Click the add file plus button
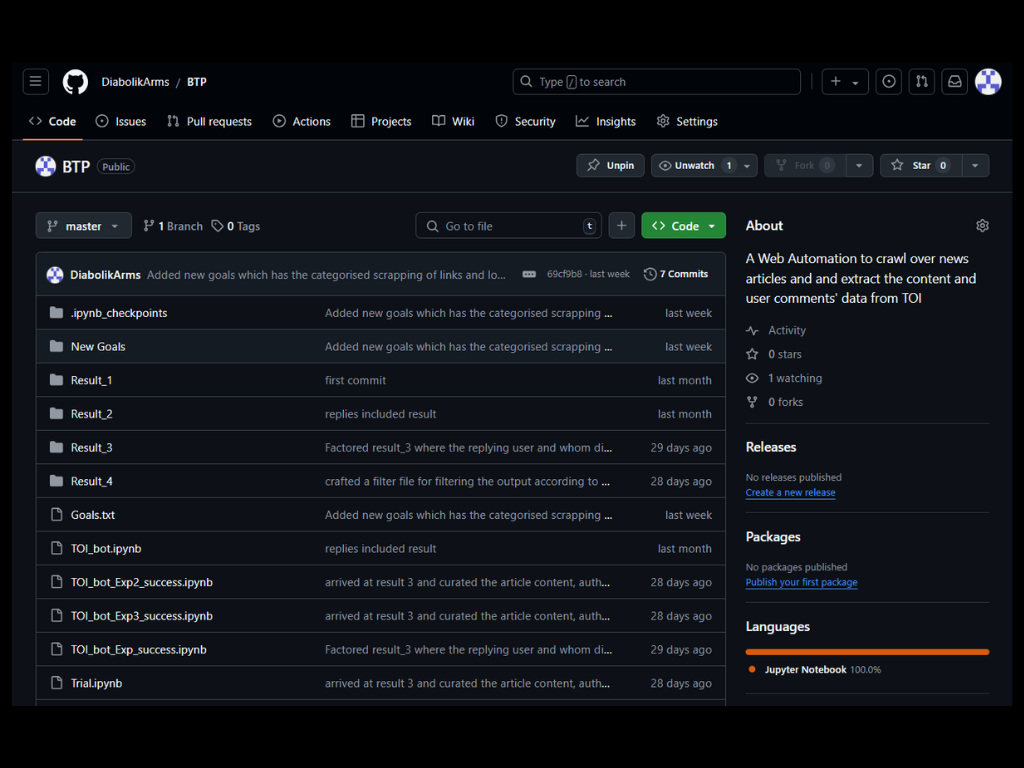This screenshot has height=768, width=1024. coord(621,225)
